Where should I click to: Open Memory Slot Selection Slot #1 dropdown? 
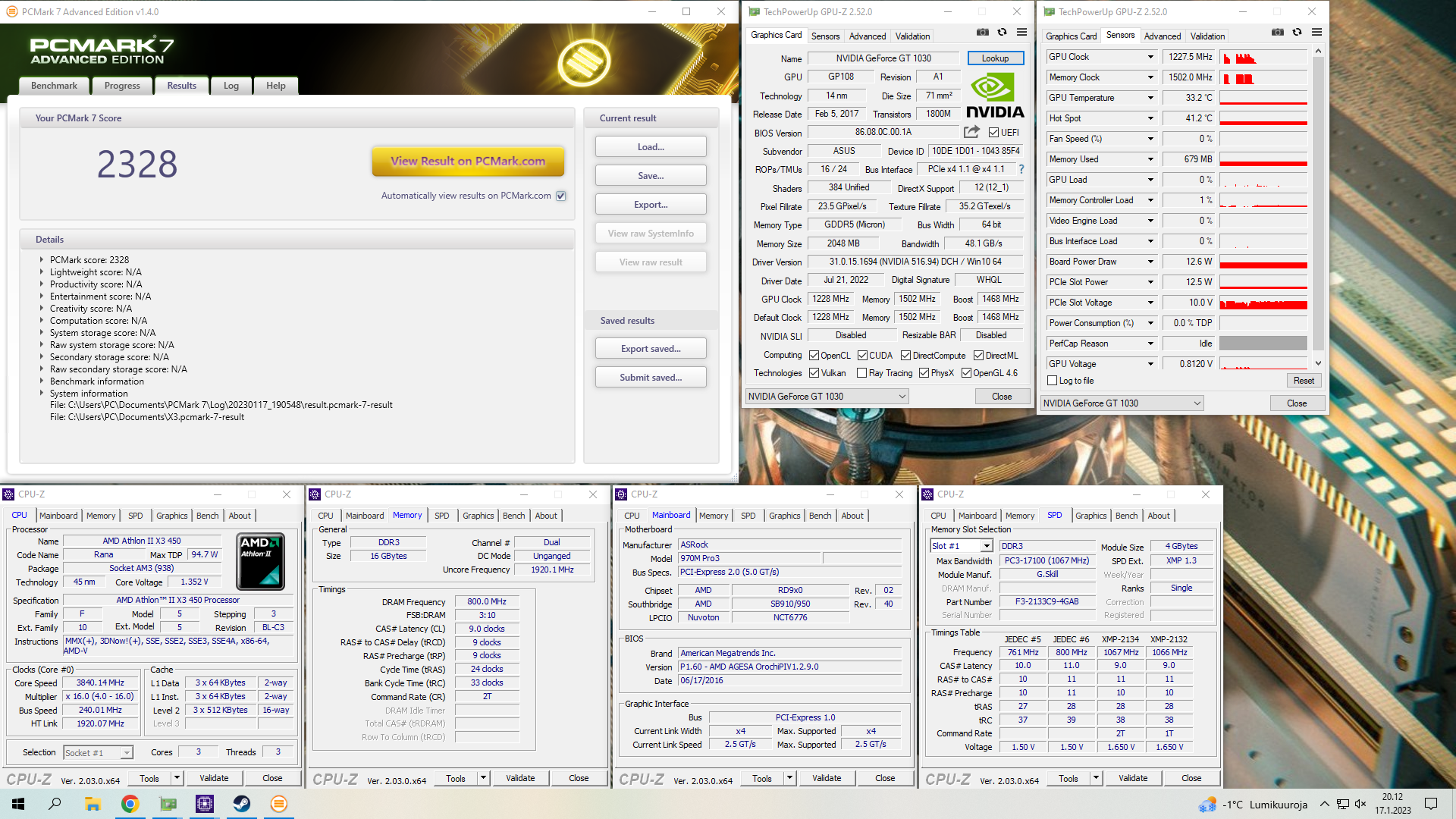coord(961,546)
